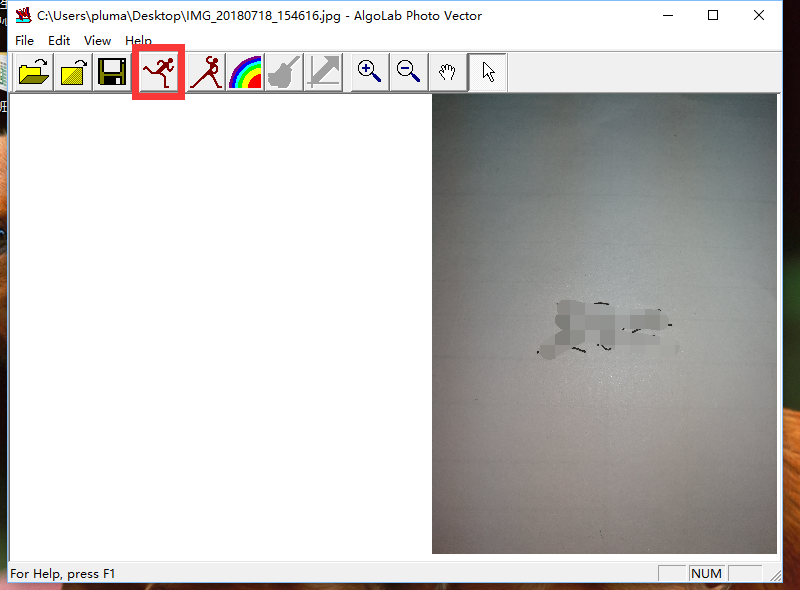Activate the hand pan tool
Screen dimensions: 800x590
[x=448, y=72]
